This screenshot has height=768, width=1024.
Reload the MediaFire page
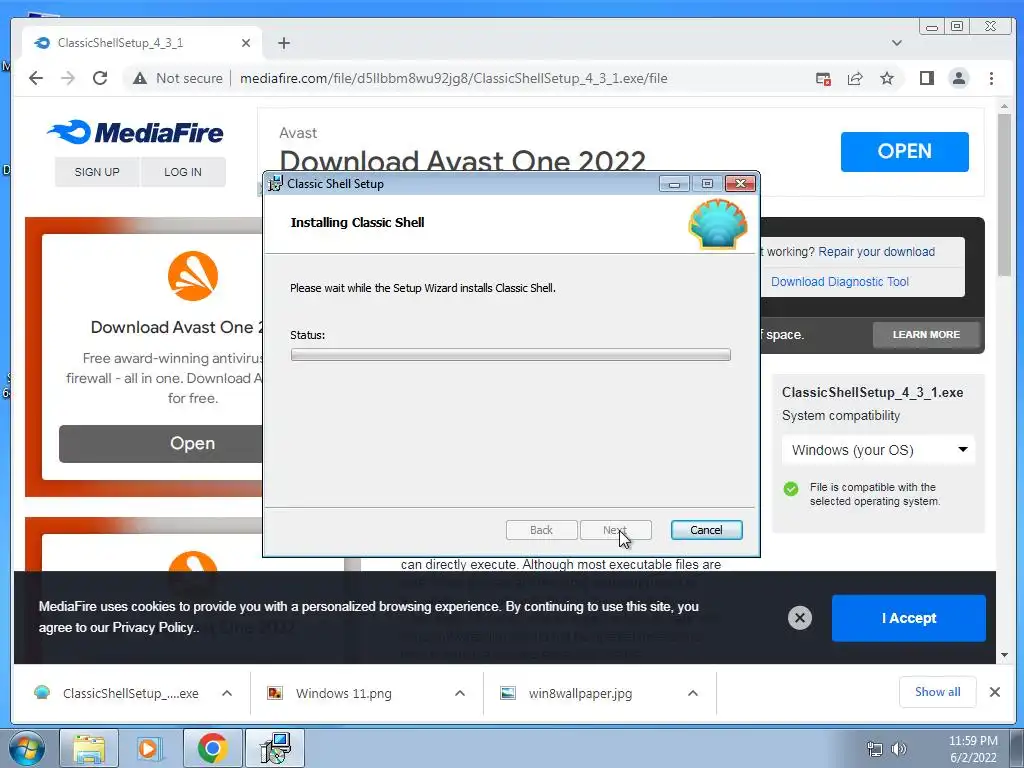pos(100,78)
